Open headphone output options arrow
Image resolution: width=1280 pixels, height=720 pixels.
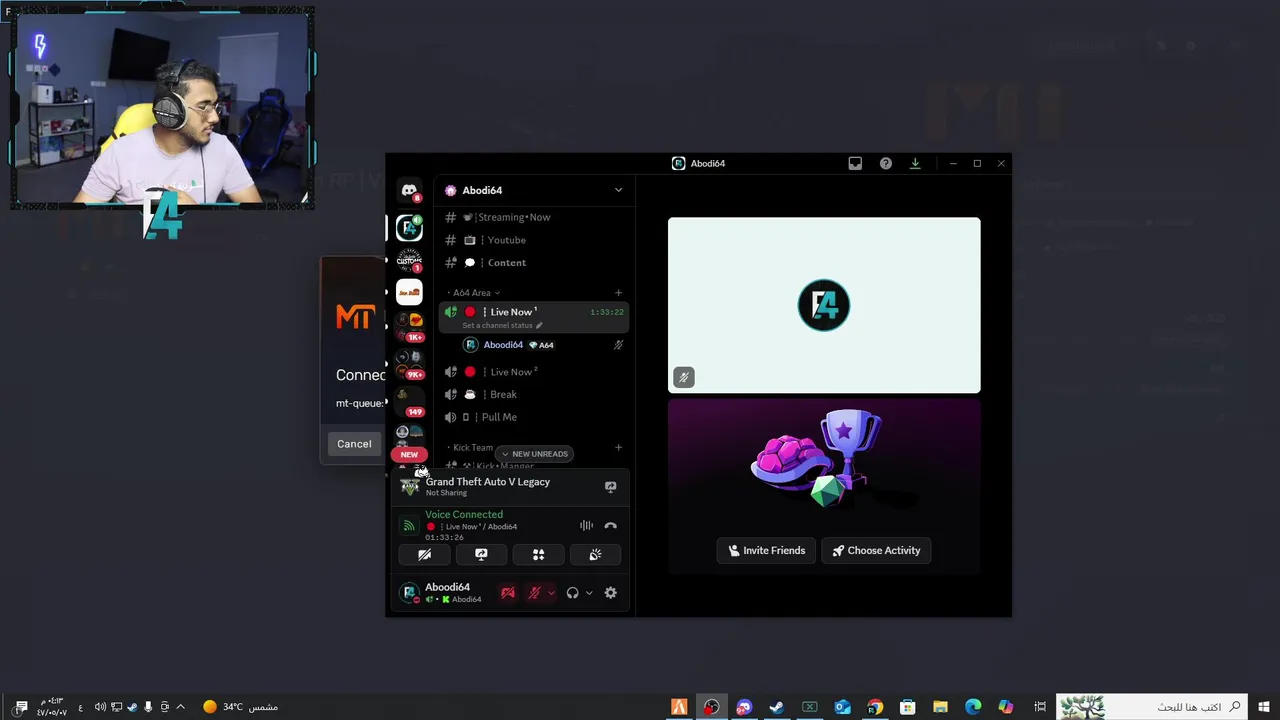pos(589,593)
